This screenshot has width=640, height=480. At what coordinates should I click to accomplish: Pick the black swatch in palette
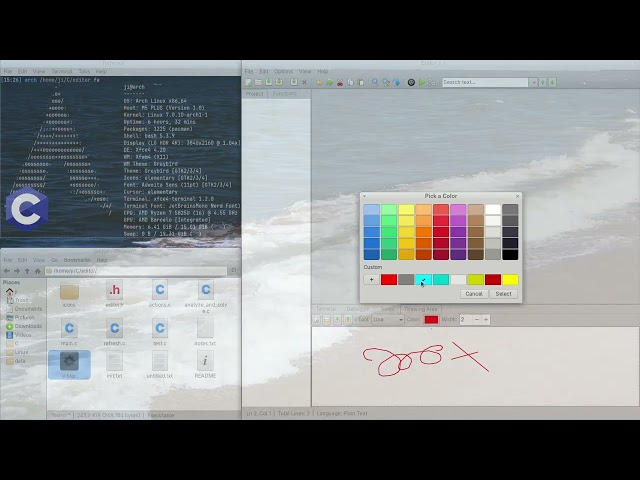(x=510, y=255)
